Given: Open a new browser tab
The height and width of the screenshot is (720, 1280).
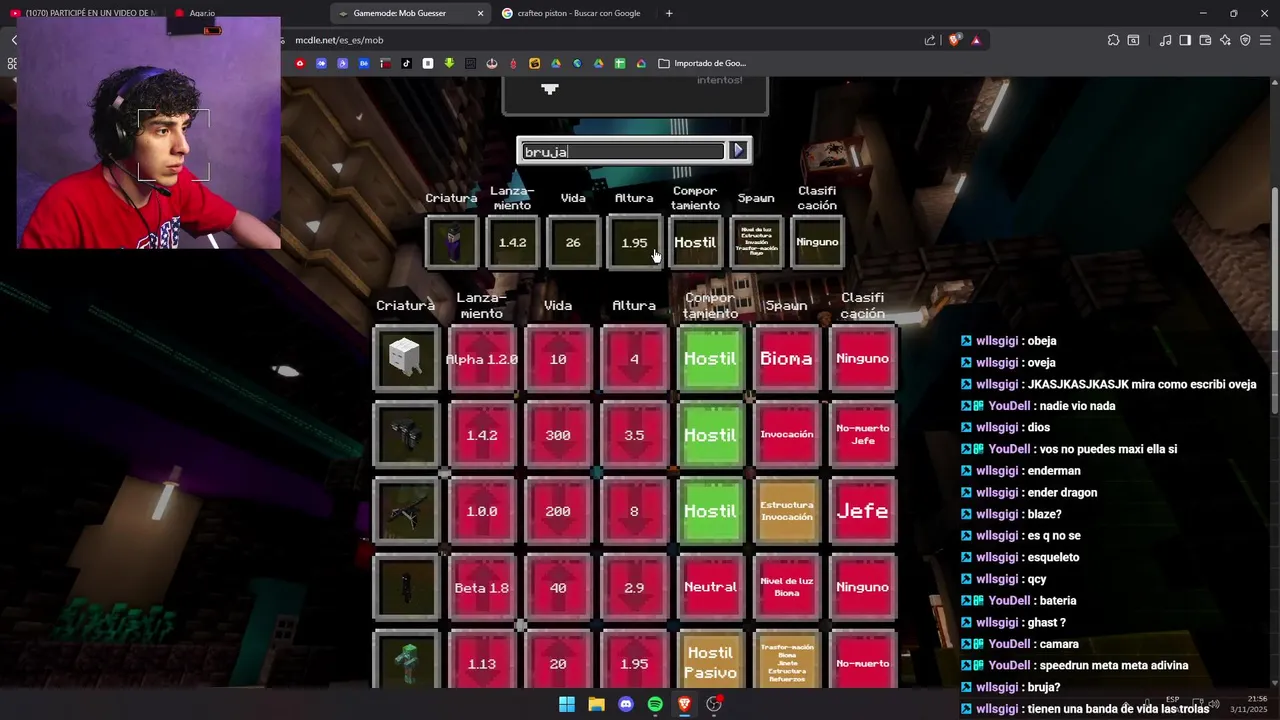Looking at the screenshot, I should 669,13.
